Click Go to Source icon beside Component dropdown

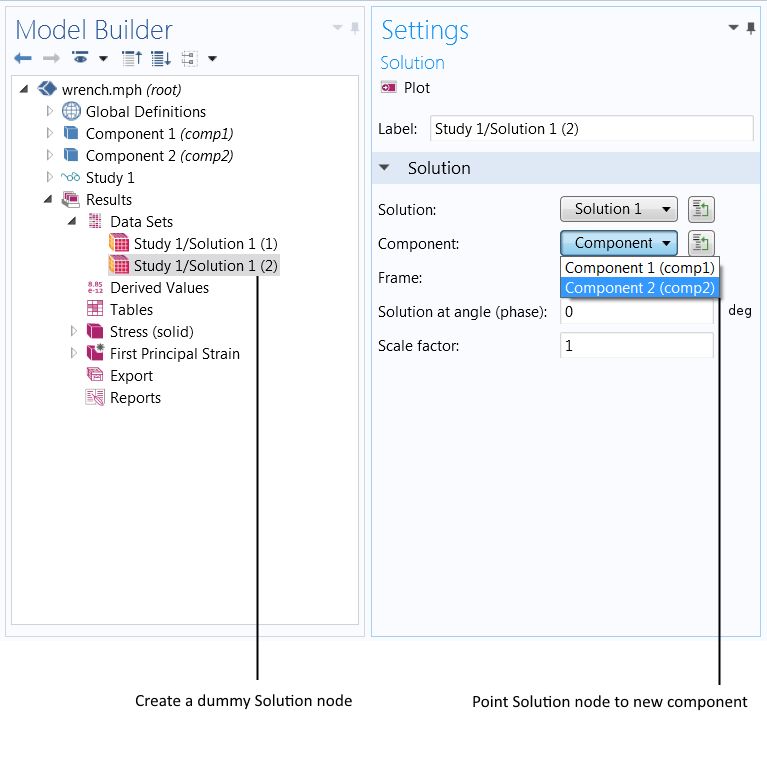pyautogui.click(x=701, y=243)
